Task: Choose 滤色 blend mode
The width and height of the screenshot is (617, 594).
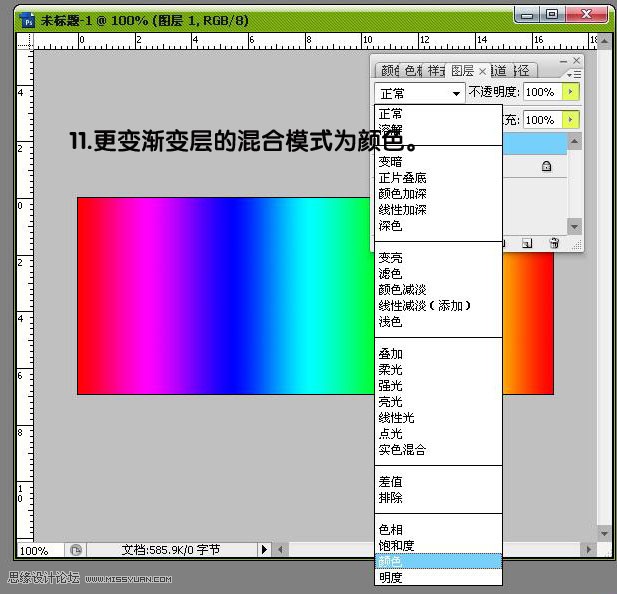Action: 438,273
